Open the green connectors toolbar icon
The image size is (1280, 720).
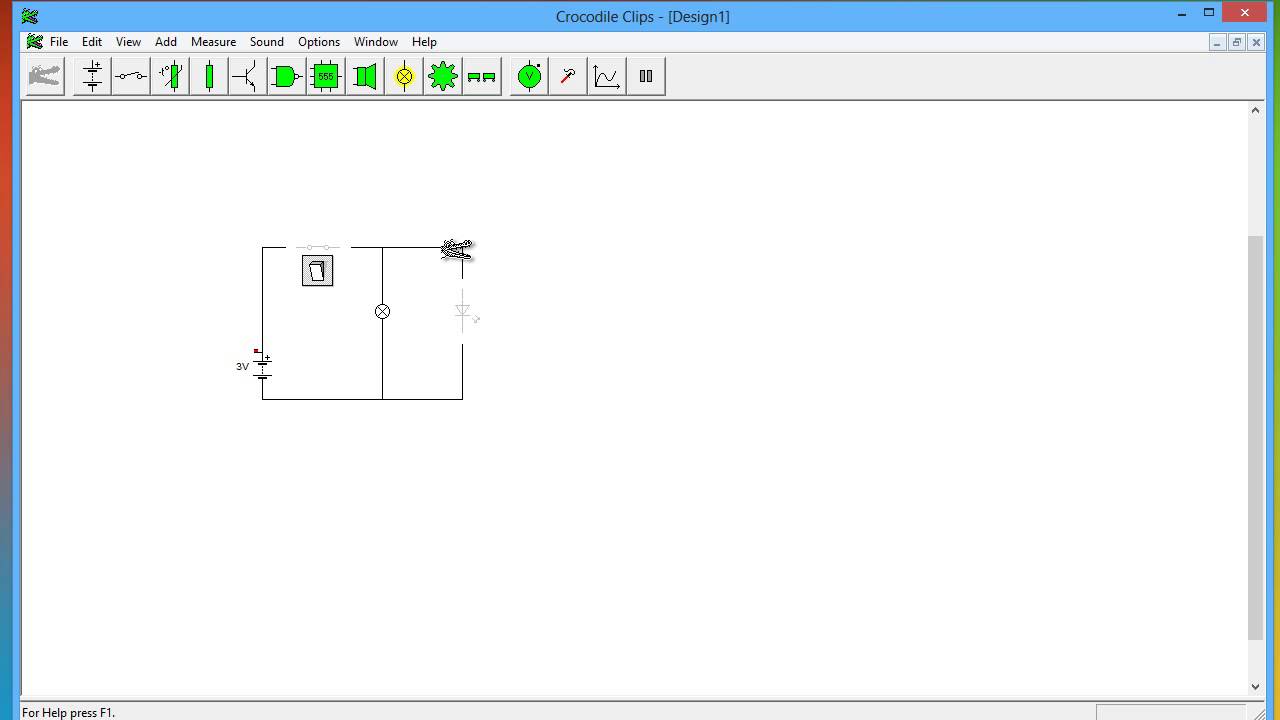click(x=482, y=76)
